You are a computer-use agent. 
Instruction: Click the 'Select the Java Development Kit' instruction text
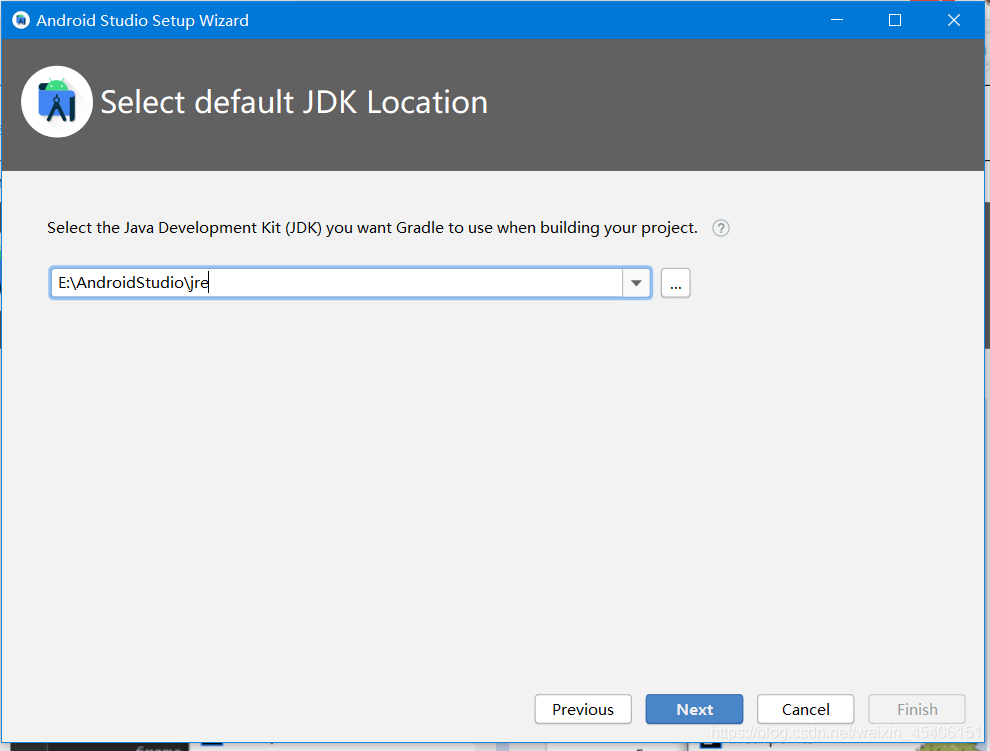point(373,228)
